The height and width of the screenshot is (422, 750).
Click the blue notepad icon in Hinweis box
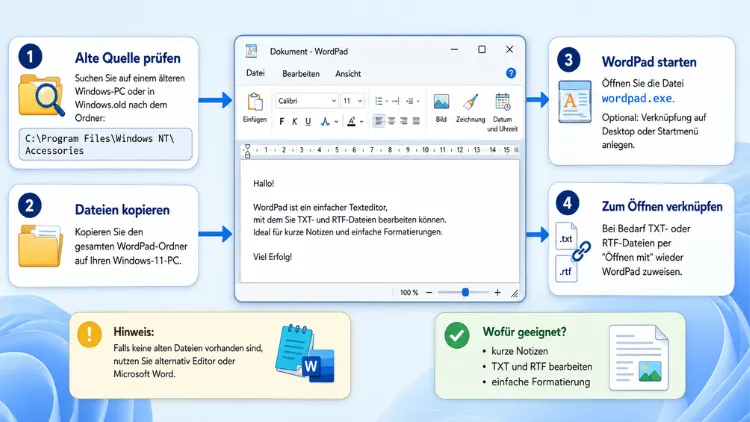coord(294,349)
